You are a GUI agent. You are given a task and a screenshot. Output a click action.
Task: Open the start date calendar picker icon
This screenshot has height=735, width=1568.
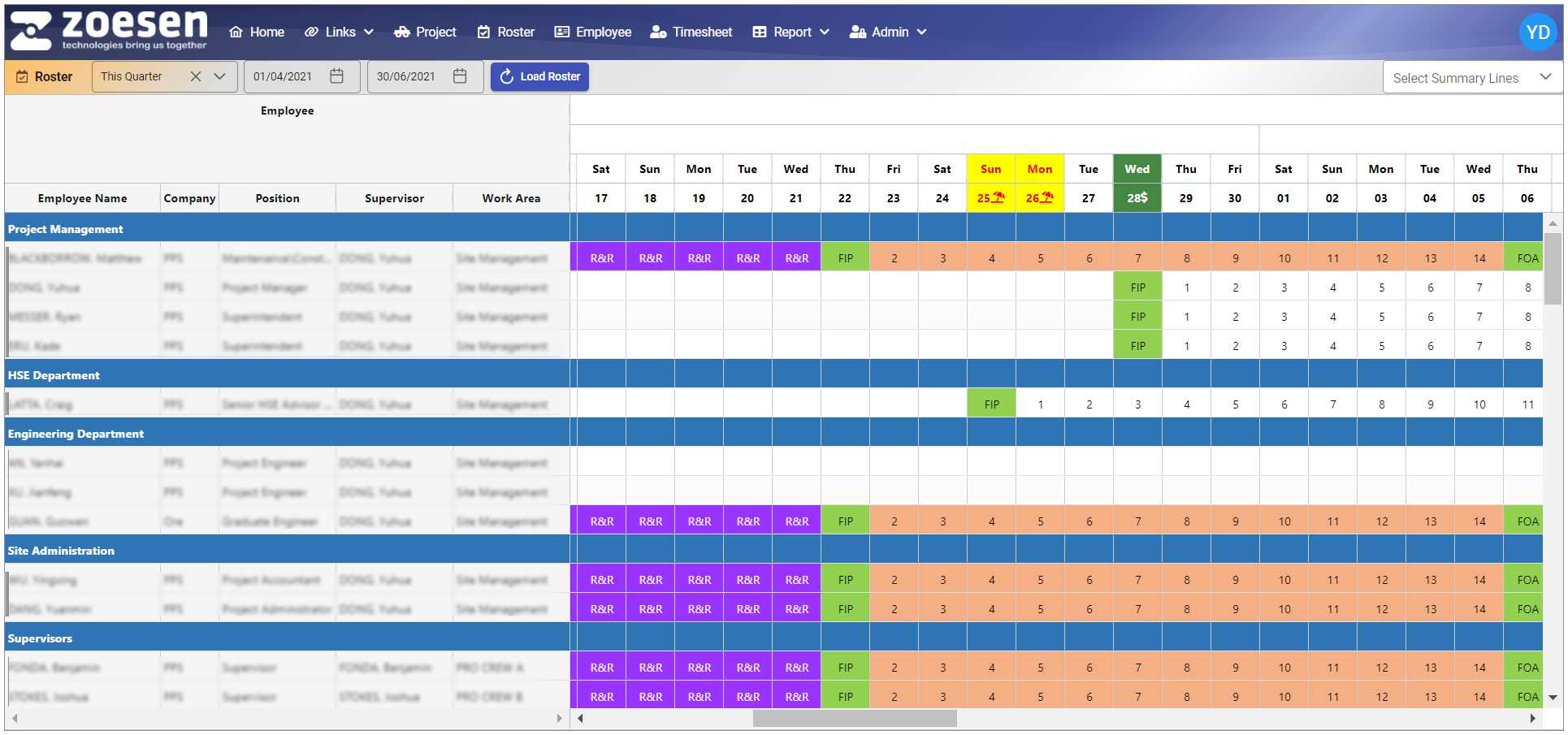pos(336,76)
